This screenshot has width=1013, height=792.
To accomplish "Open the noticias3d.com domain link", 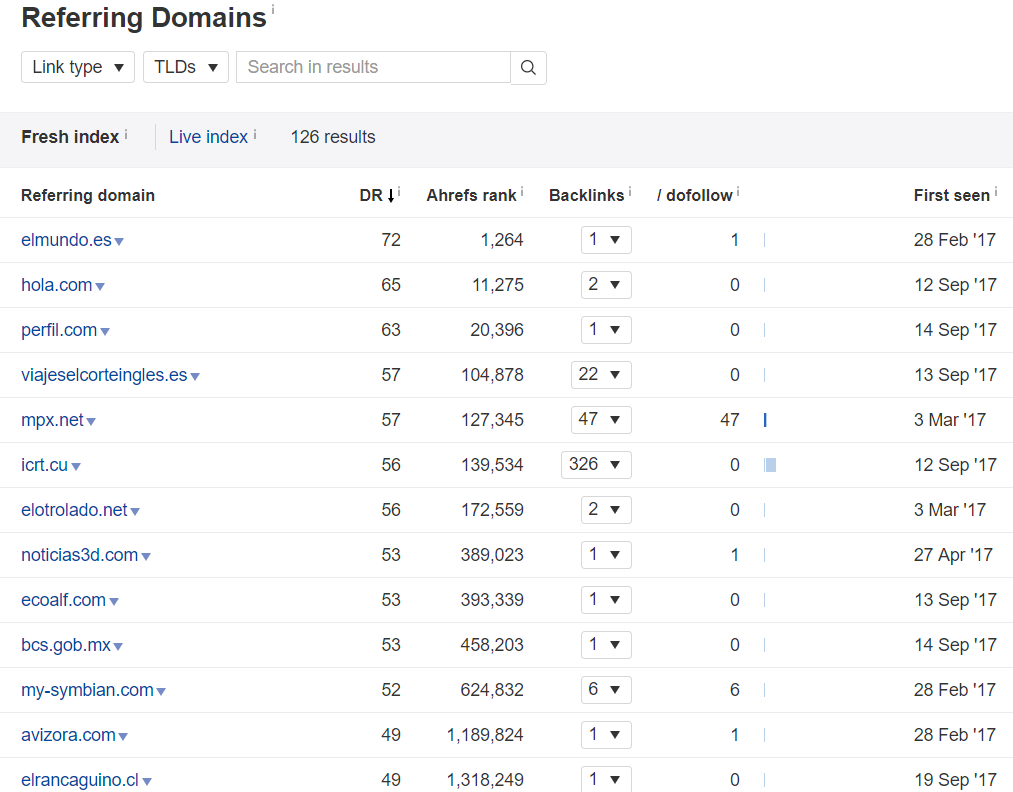I will [x=79, y=555].
